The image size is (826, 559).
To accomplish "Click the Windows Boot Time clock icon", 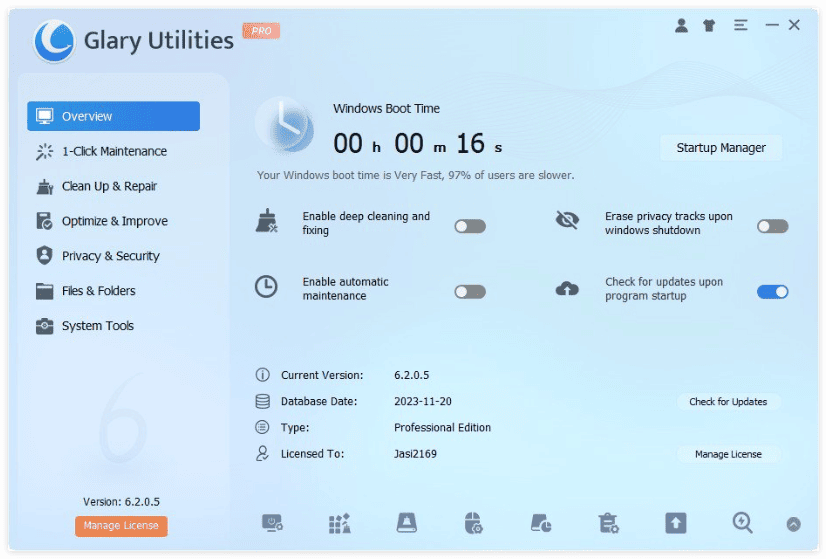I will pos(285,125).
